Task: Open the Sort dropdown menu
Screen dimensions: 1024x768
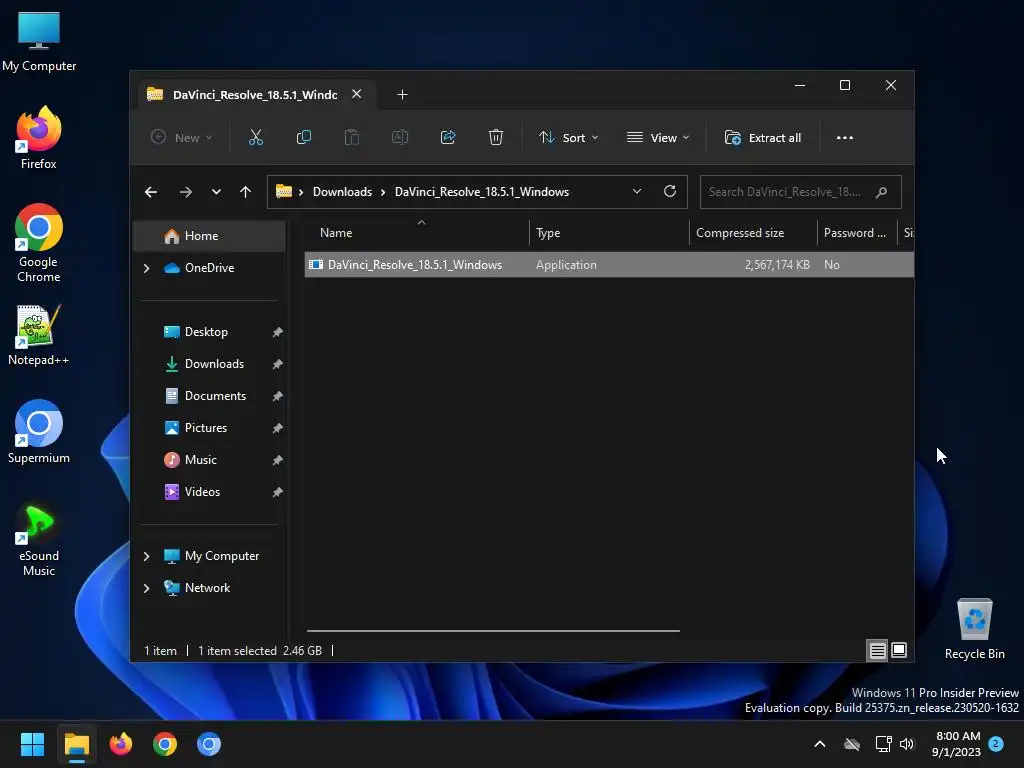Action: [x=568, y=138]
